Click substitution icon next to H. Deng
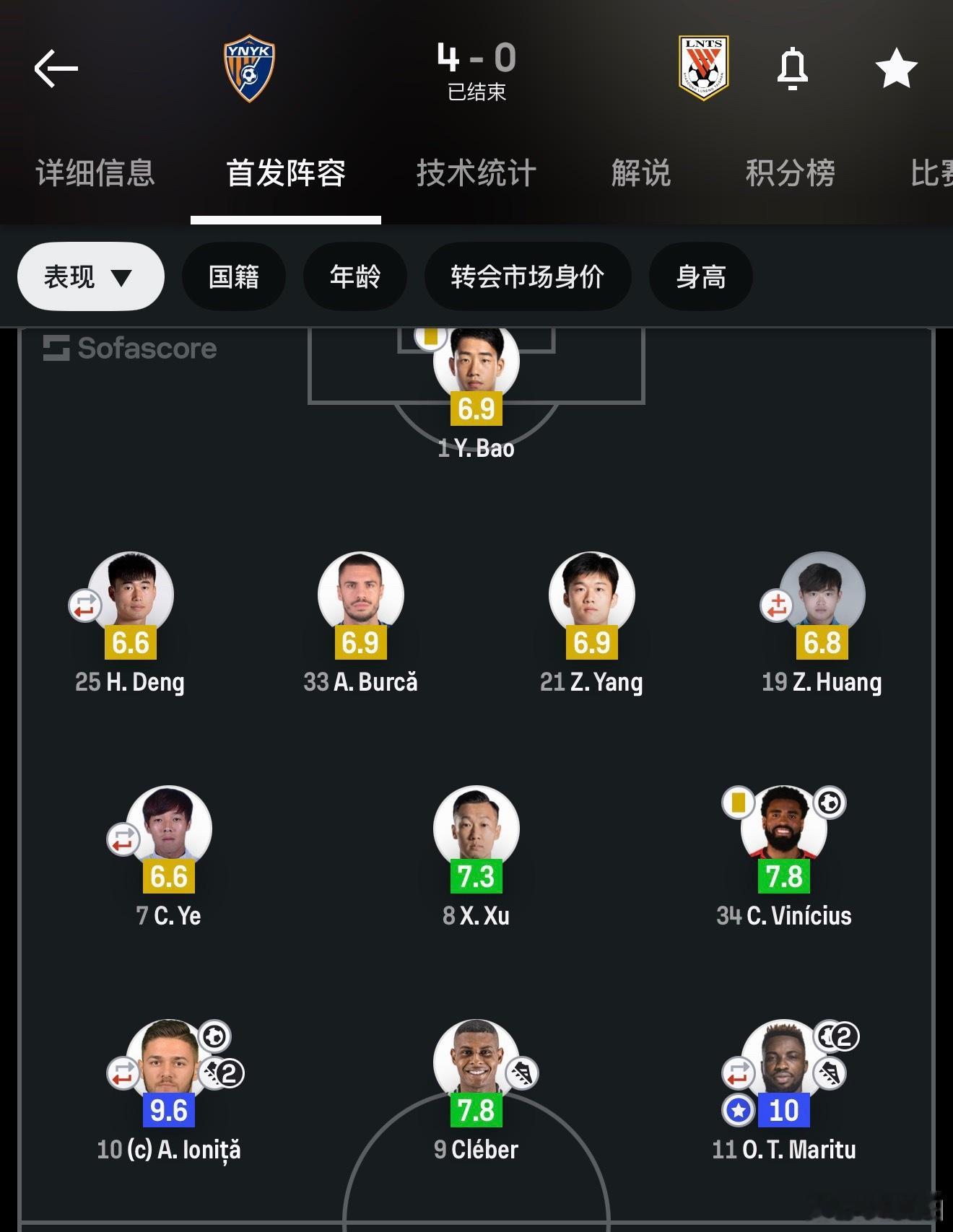This screenshot has height=1232, width=953. point(85,606)
